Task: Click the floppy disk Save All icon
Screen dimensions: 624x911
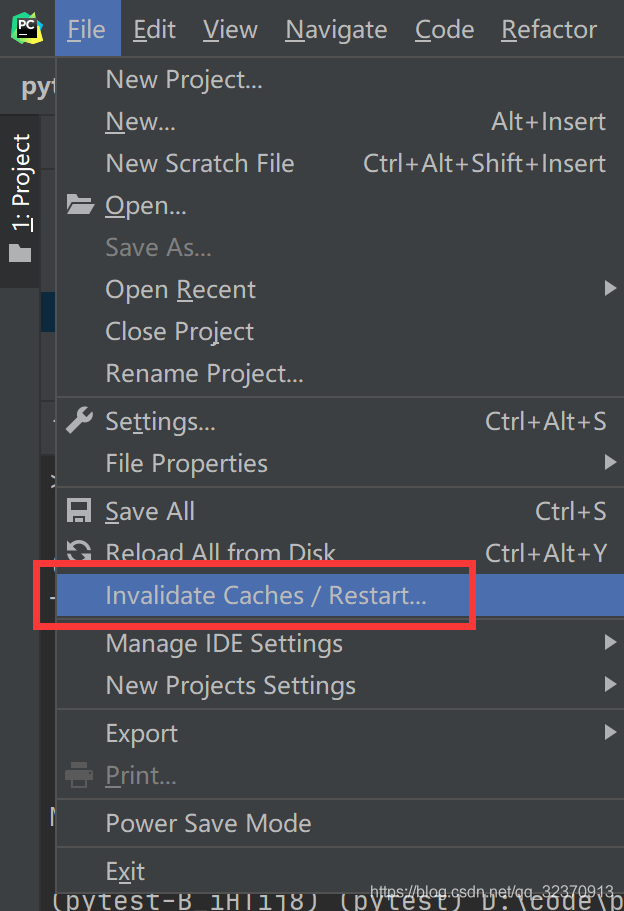Action: [79, 511]
